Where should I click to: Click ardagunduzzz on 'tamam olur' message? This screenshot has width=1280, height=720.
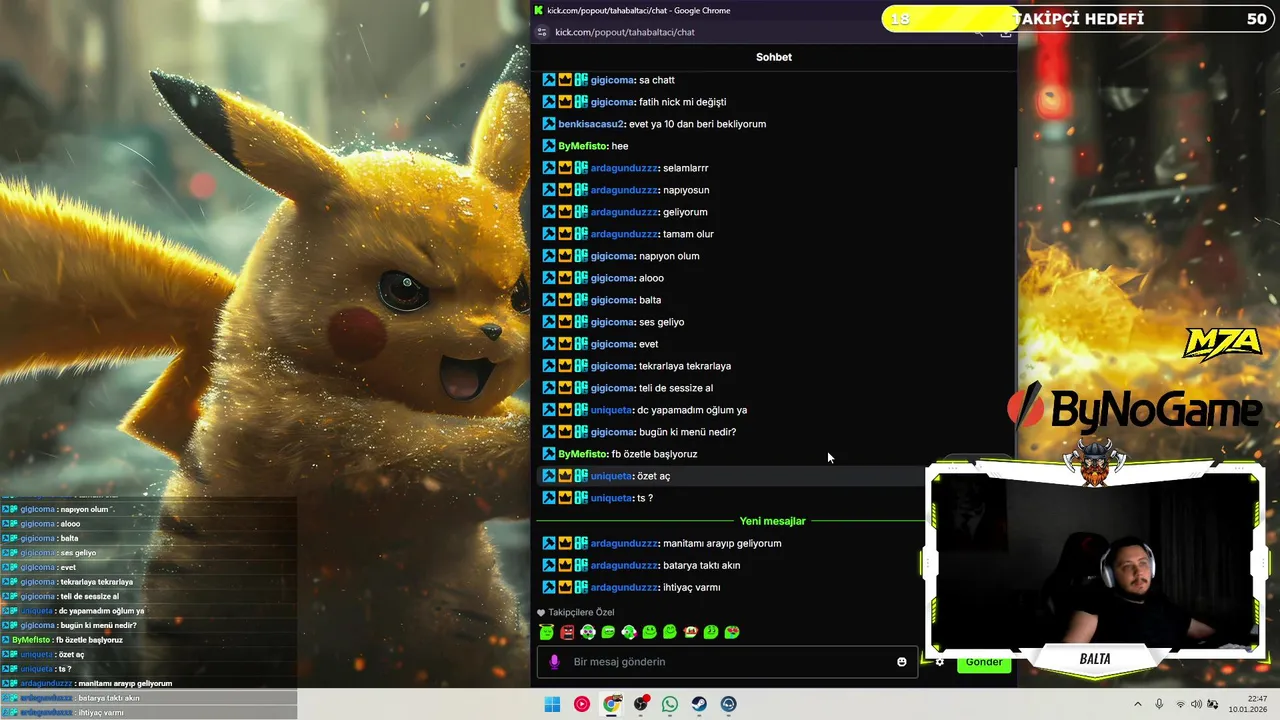[x=624, y=234]
